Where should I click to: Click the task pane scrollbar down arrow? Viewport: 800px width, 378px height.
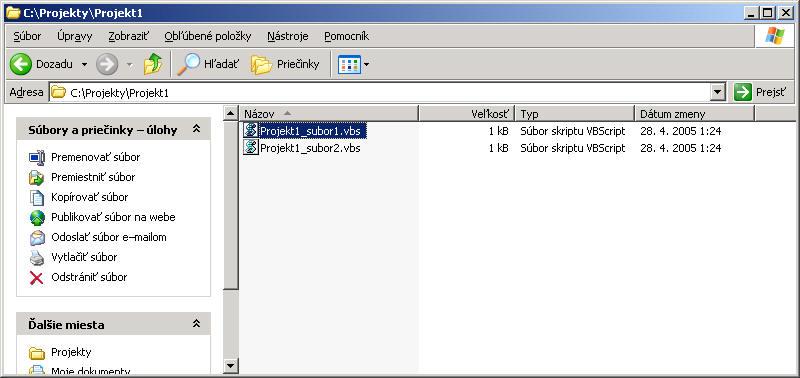[x=231, y=365]
